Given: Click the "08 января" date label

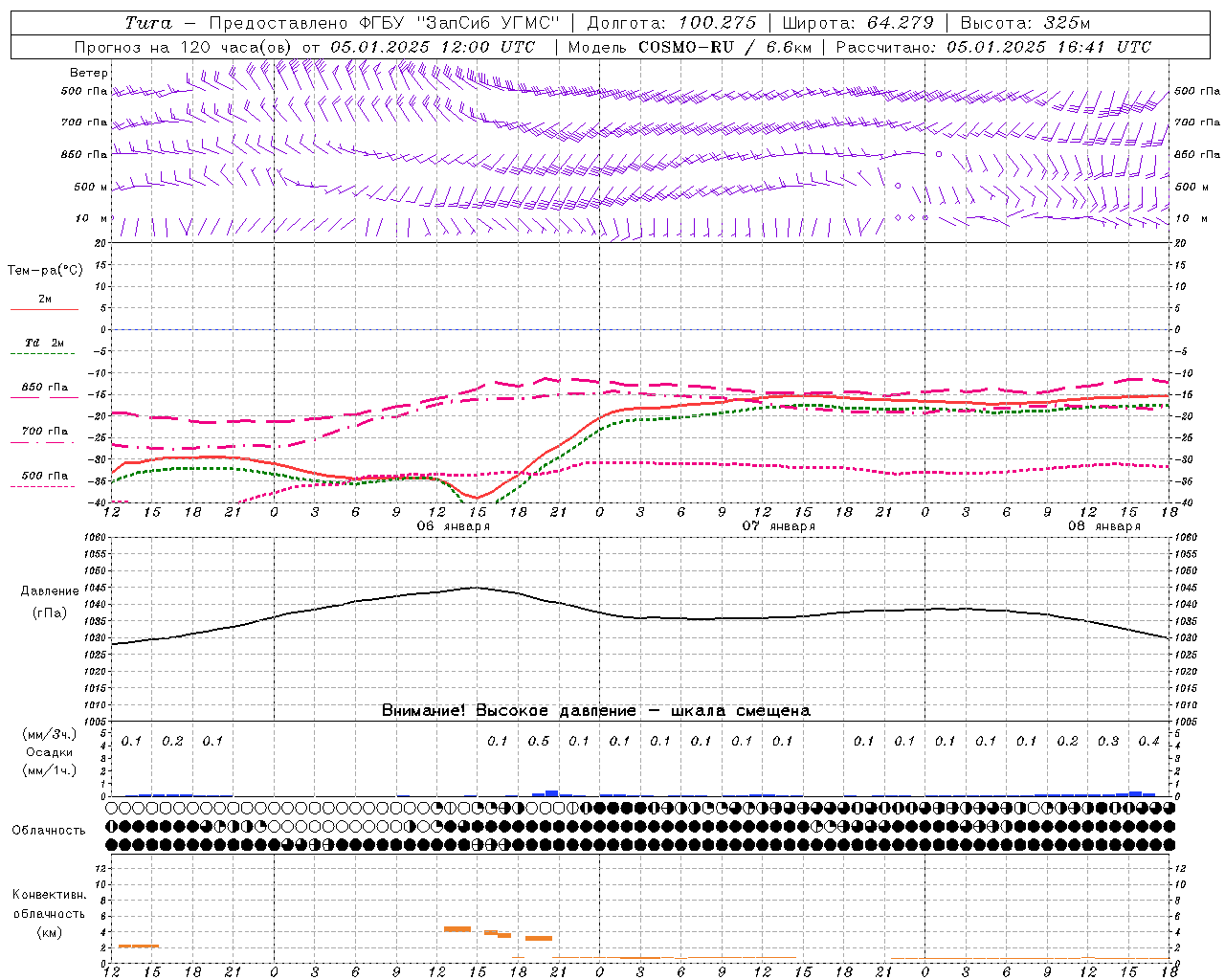Looking at the screenshot, I should click(x=1104, y=526).
